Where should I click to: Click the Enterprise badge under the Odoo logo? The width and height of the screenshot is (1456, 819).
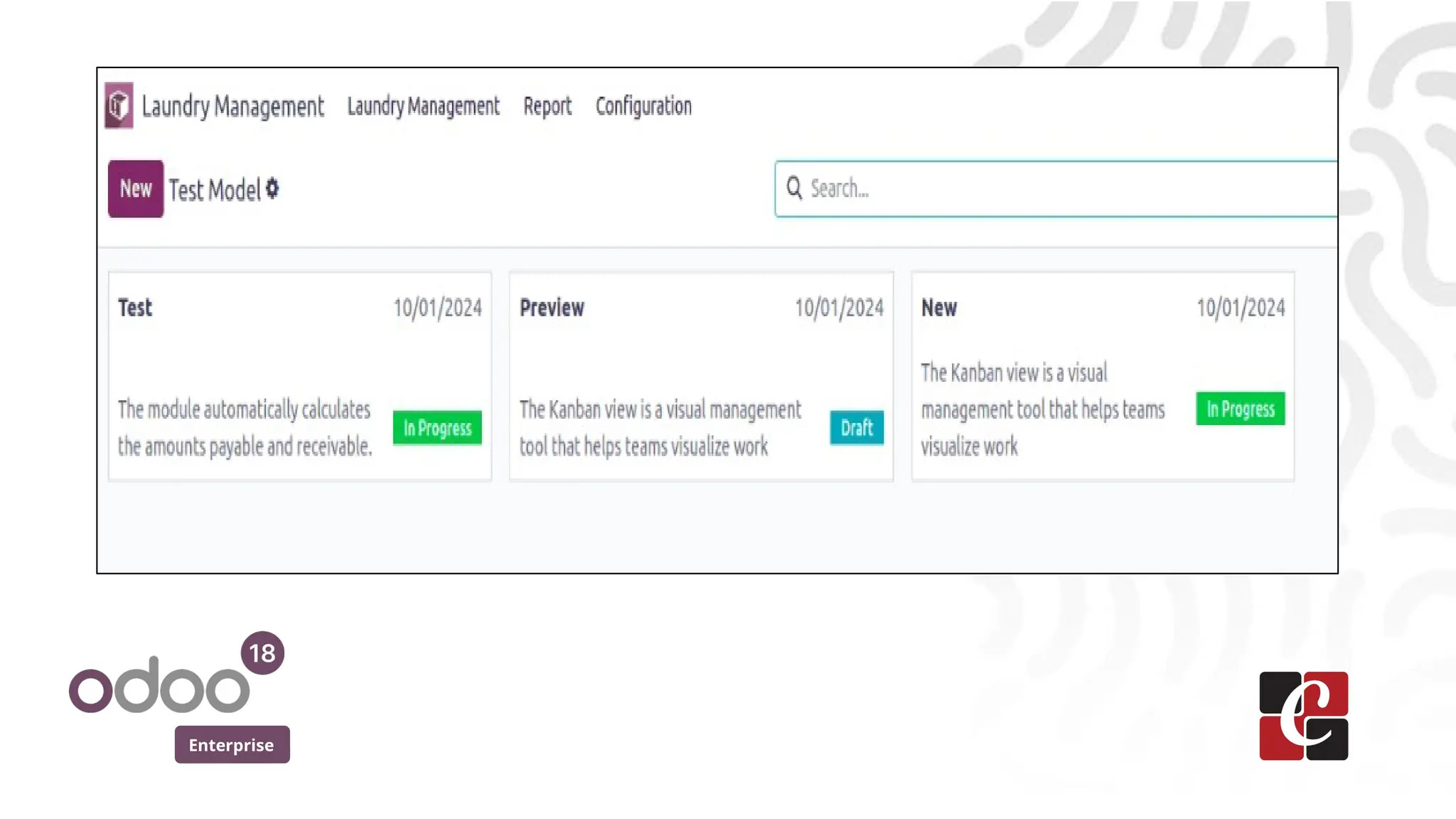pos(232,744)
